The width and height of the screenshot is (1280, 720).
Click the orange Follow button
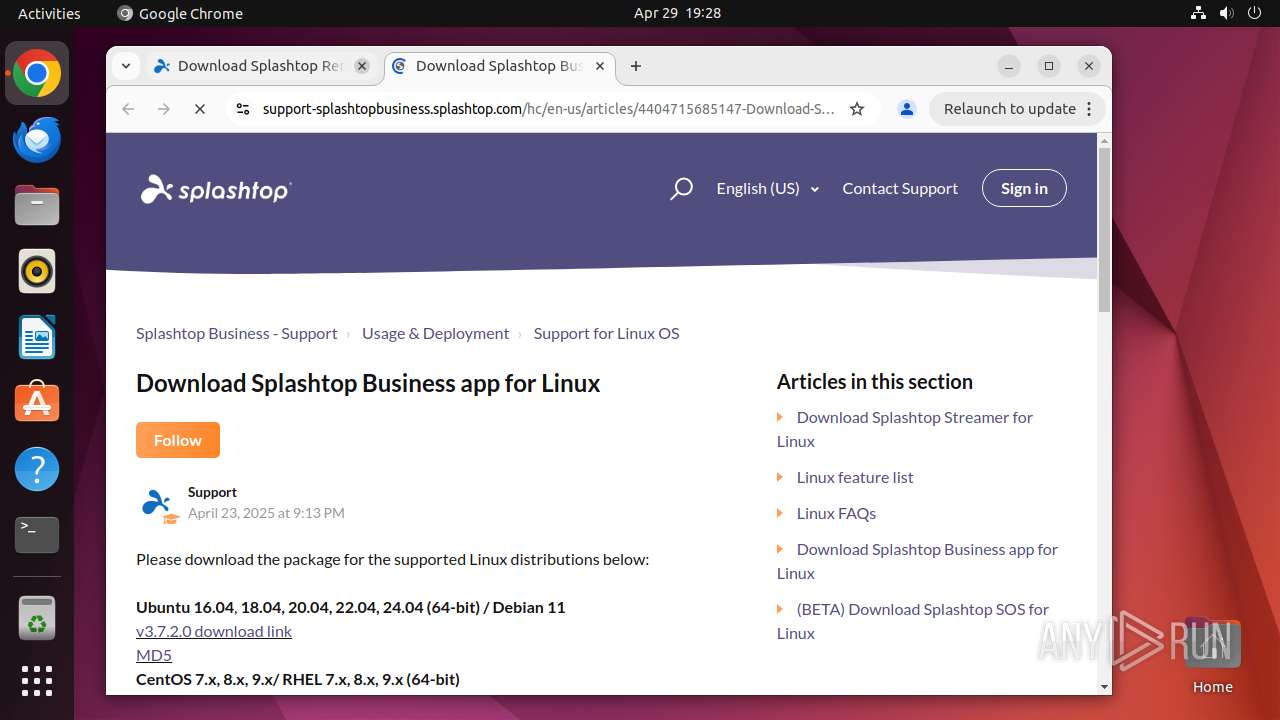click(178, 440)
